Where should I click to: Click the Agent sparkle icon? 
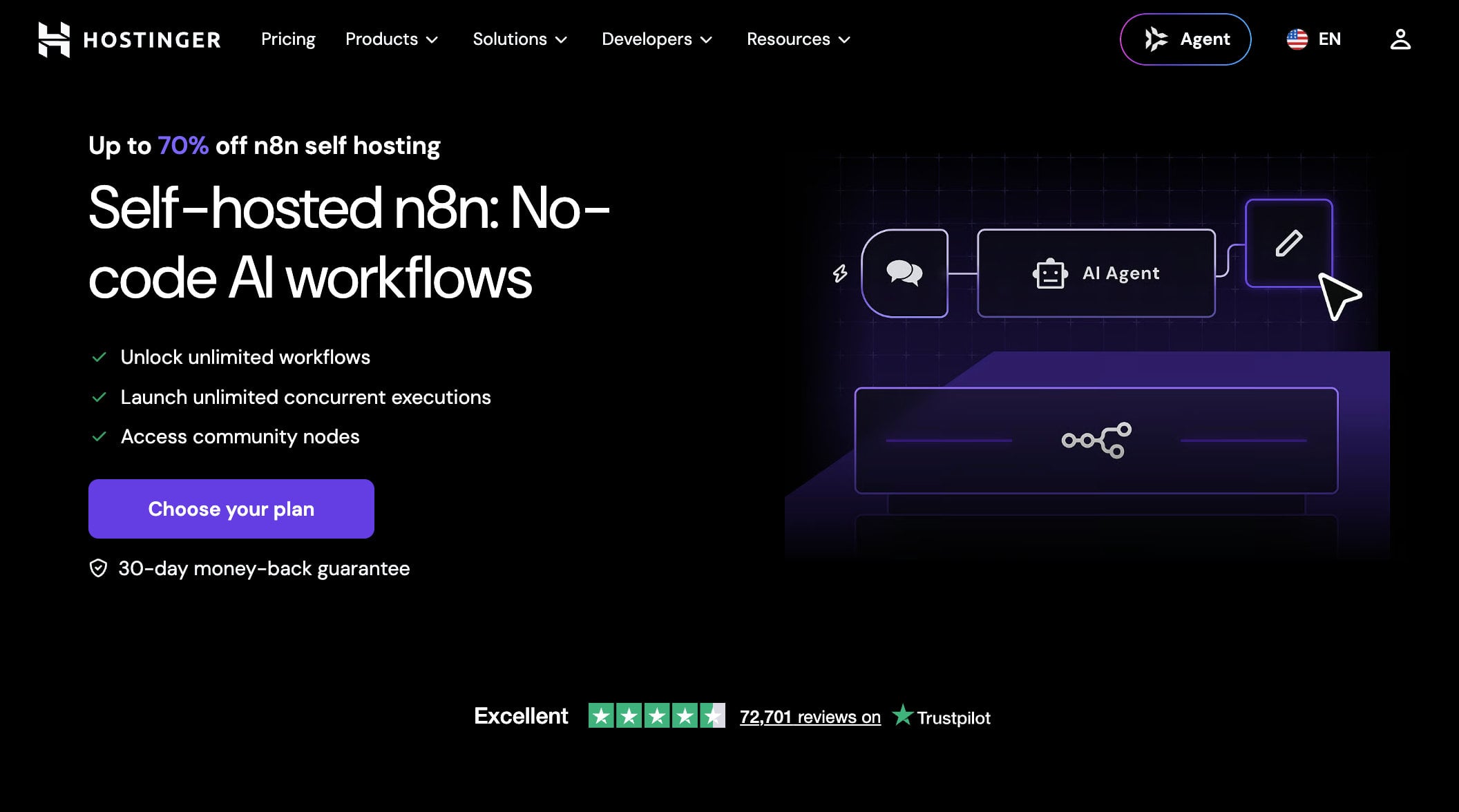click(x=1156, y=39)
